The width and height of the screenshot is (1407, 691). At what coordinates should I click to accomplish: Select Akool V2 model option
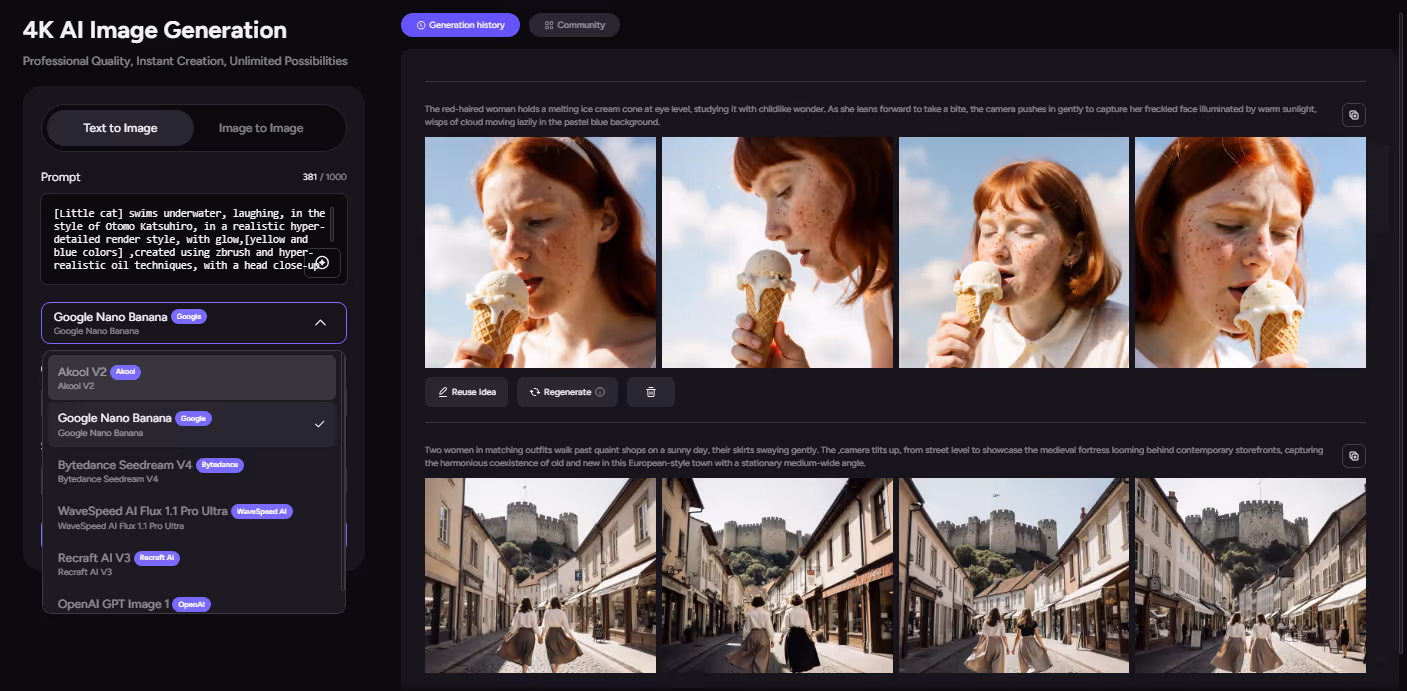(192, 377)
